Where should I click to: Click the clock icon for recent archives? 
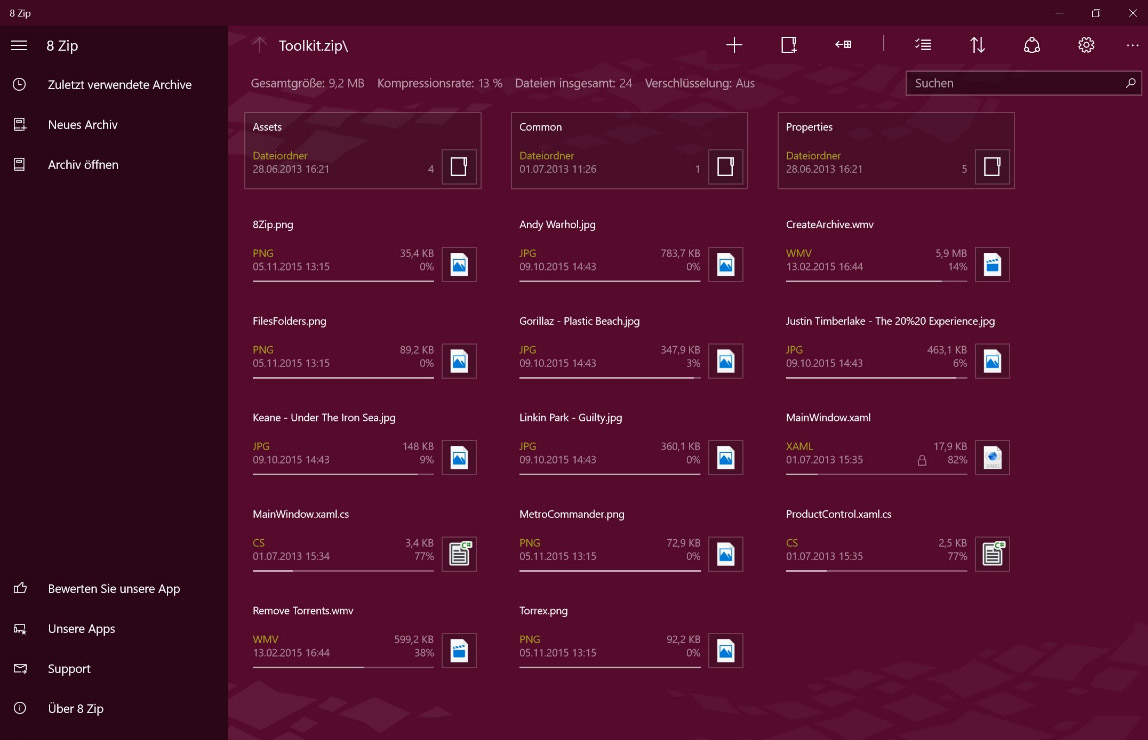[x=20, y=85]
